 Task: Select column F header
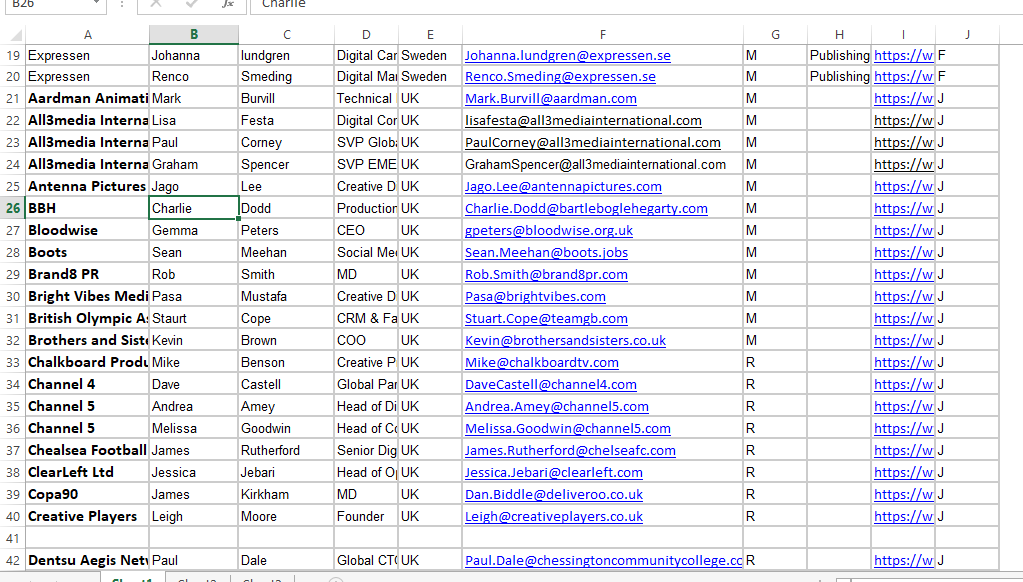[603, 35]
